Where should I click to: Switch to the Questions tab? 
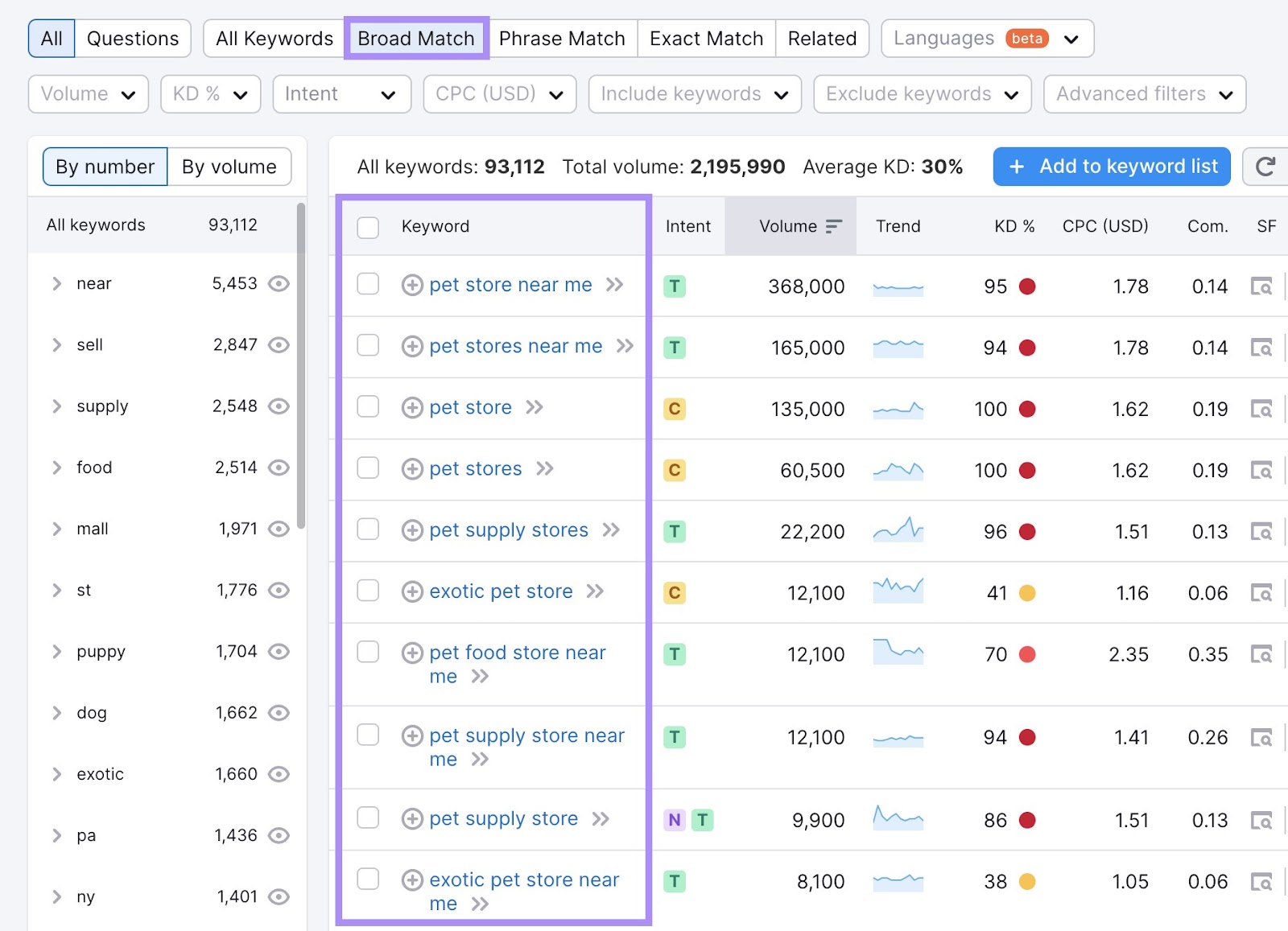pos(133,37)
